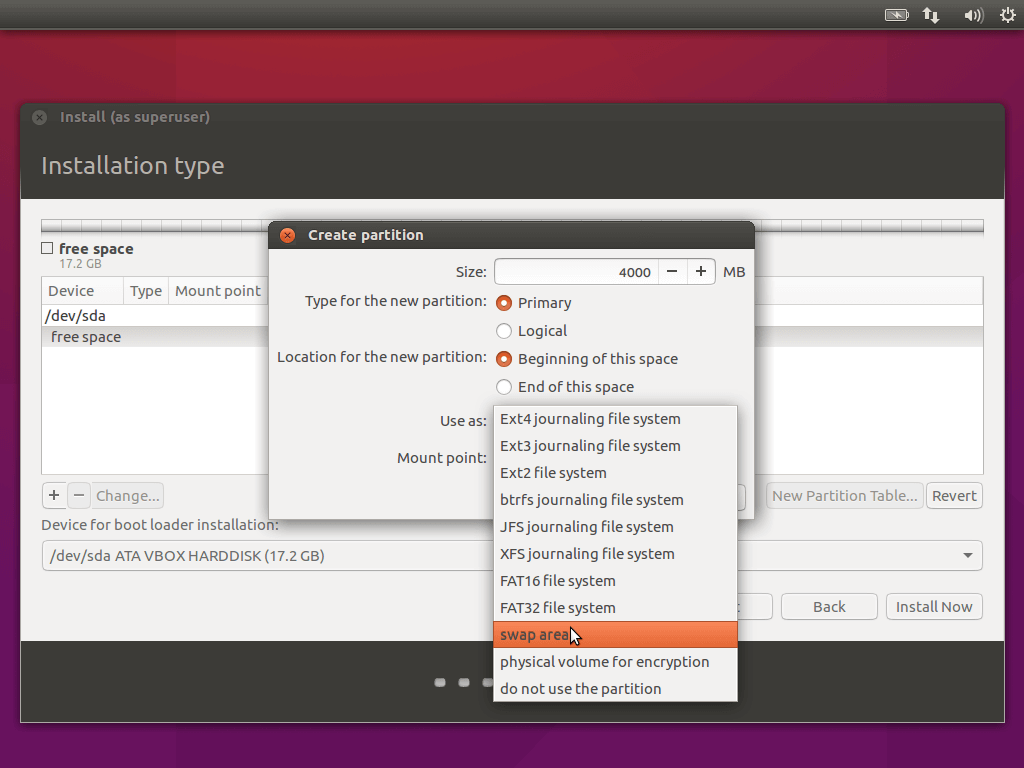Click the battery status indicator

896,15
